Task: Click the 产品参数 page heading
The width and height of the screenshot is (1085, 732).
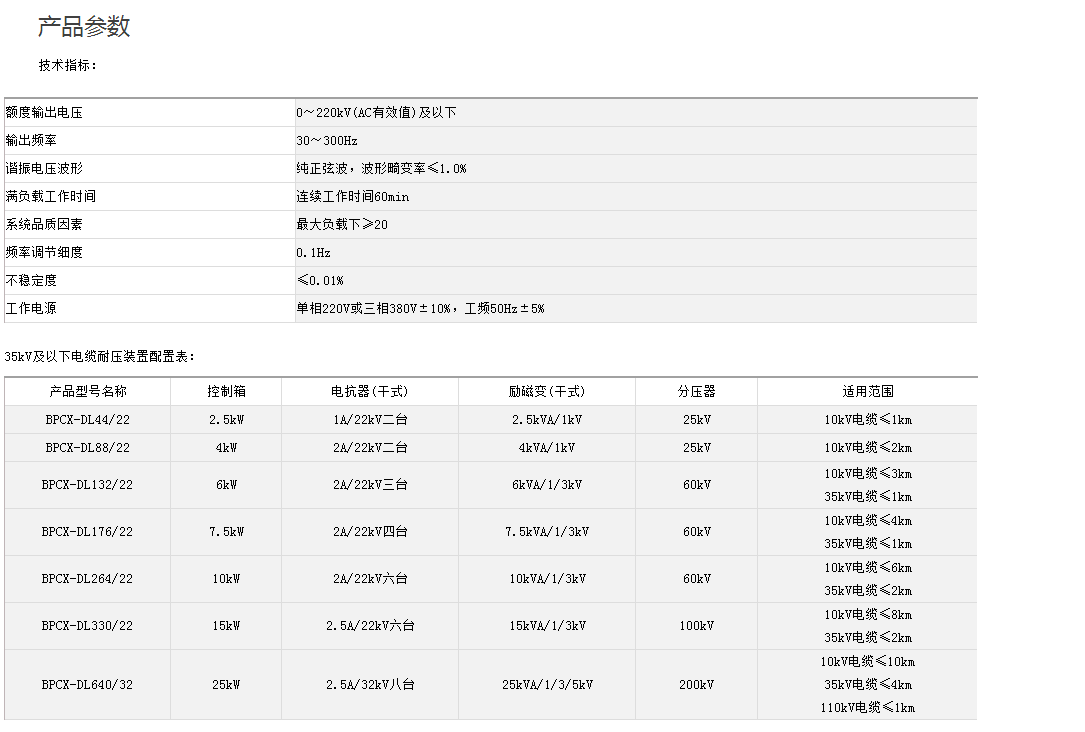Action: pos(84,27)
